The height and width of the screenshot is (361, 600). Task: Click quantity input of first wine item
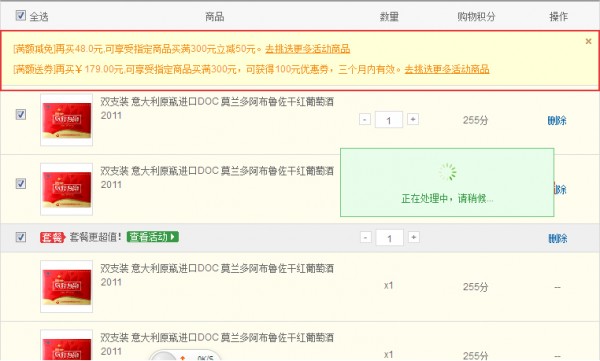click(x=389, y=120)
